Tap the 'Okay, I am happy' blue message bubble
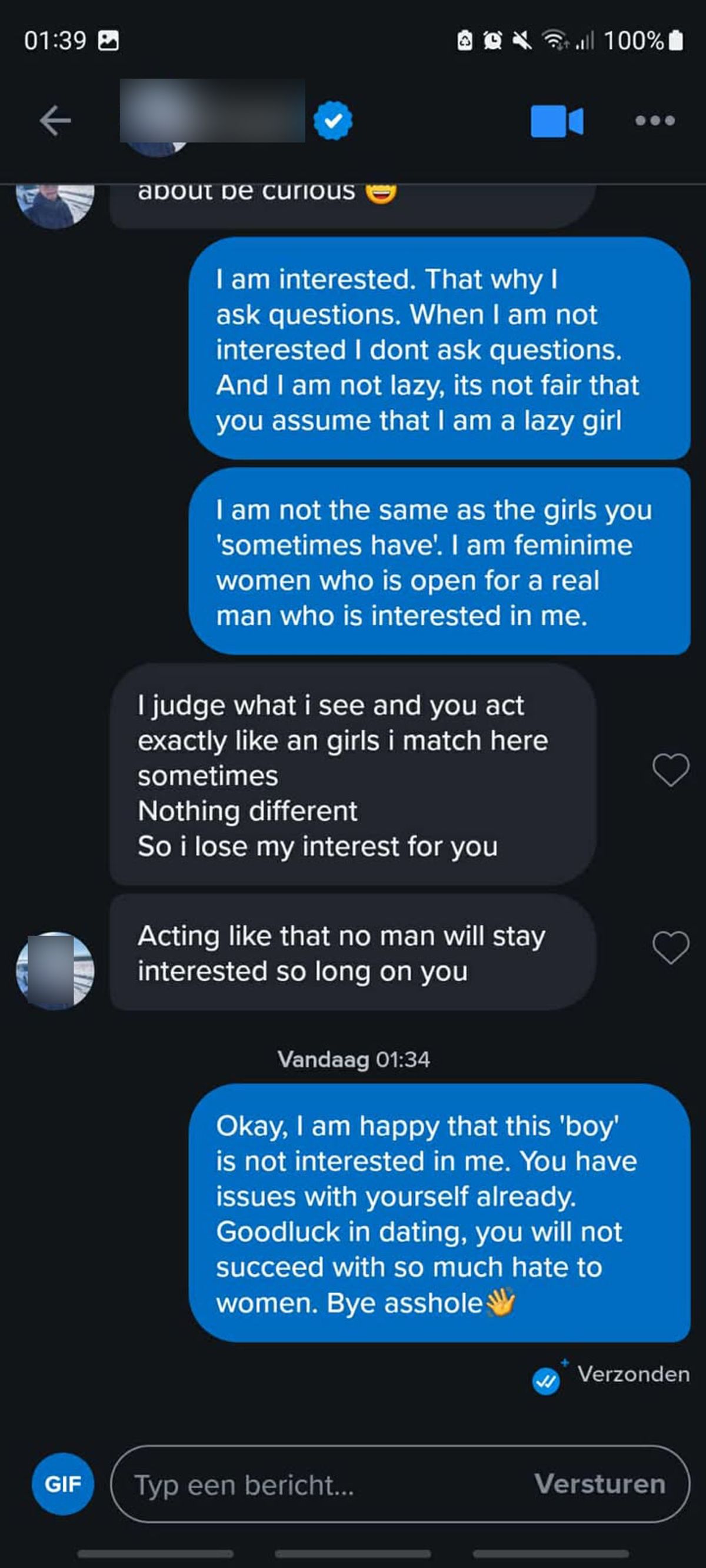The image size is (706, 1568). (439, 1213)
